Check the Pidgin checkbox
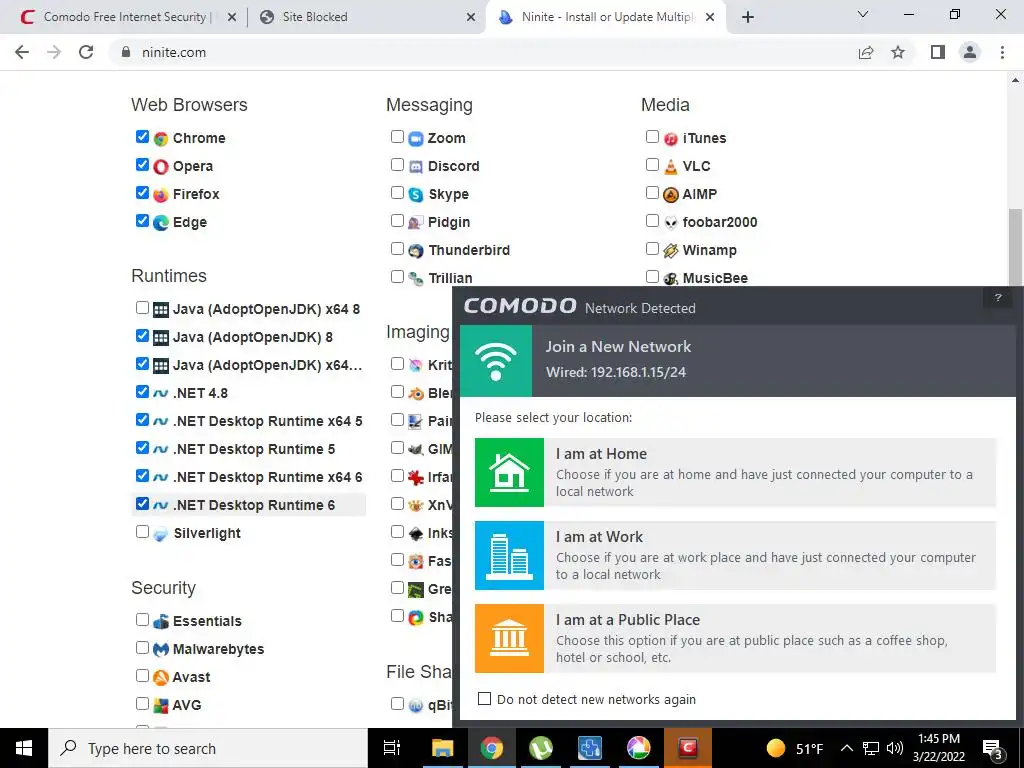Screen dimensions: 1024x768 (397, 221)
